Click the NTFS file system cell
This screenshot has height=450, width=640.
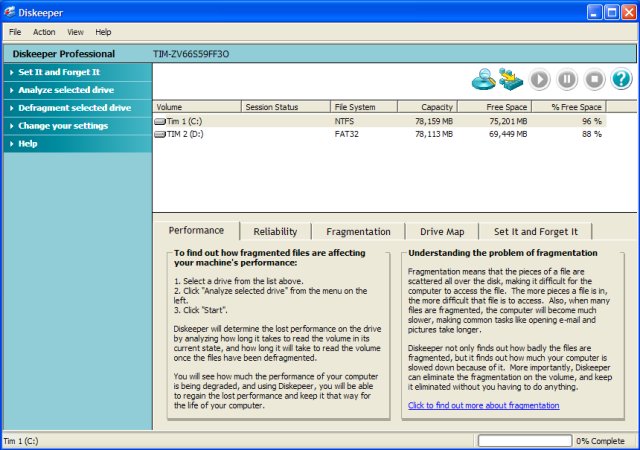coord(344,121)
